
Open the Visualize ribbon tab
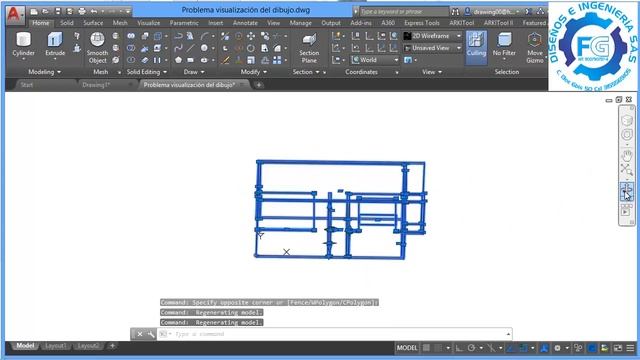click(149, 23)
